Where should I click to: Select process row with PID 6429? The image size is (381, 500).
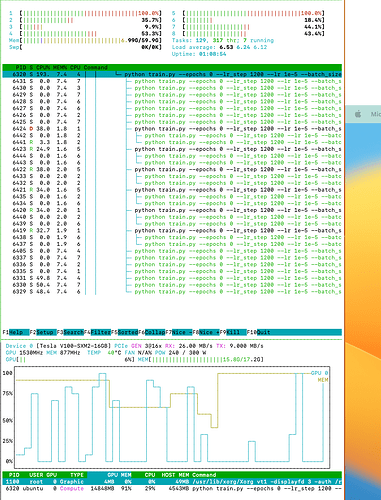pos(172,95)
